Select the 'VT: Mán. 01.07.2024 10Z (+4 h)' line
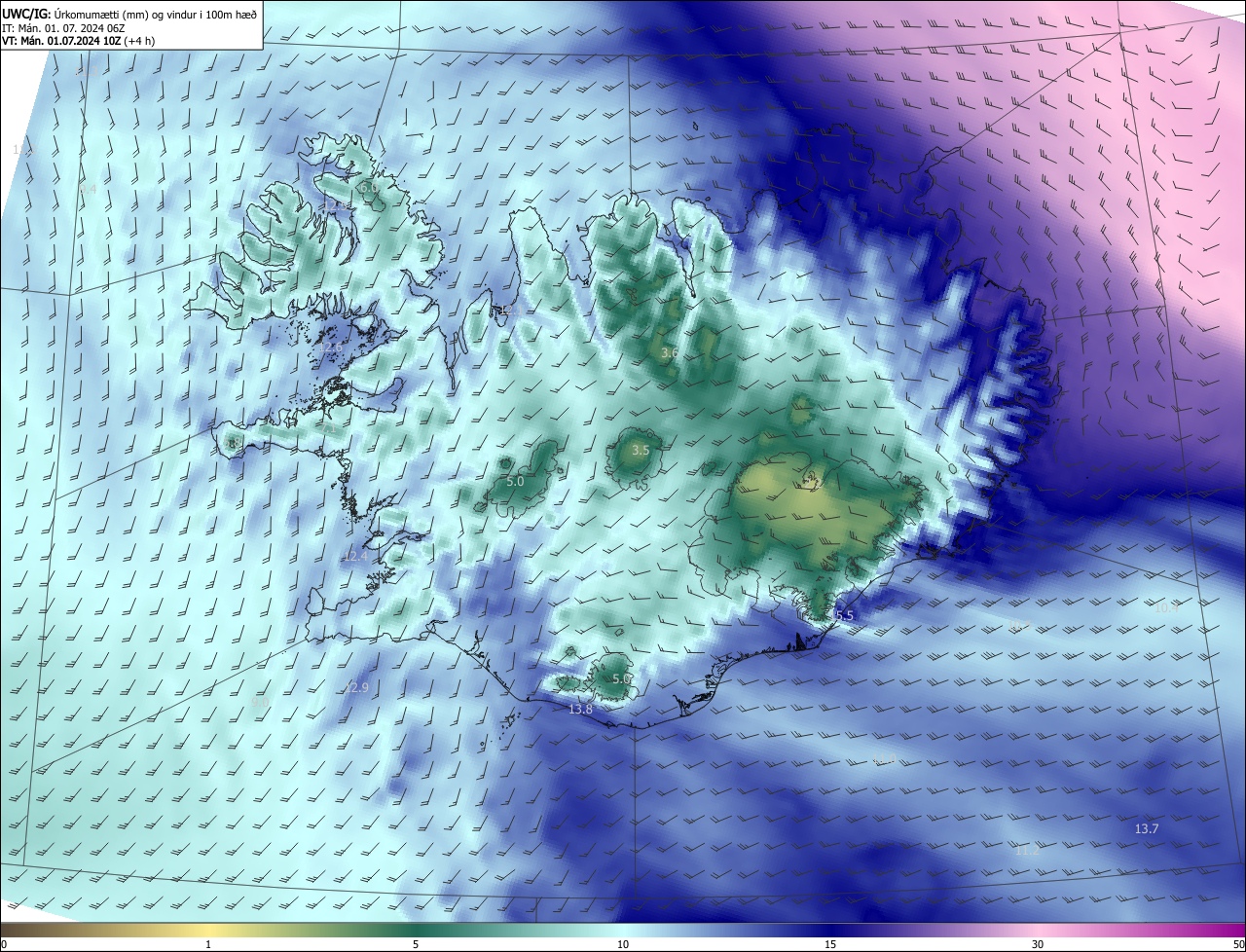 79,41
